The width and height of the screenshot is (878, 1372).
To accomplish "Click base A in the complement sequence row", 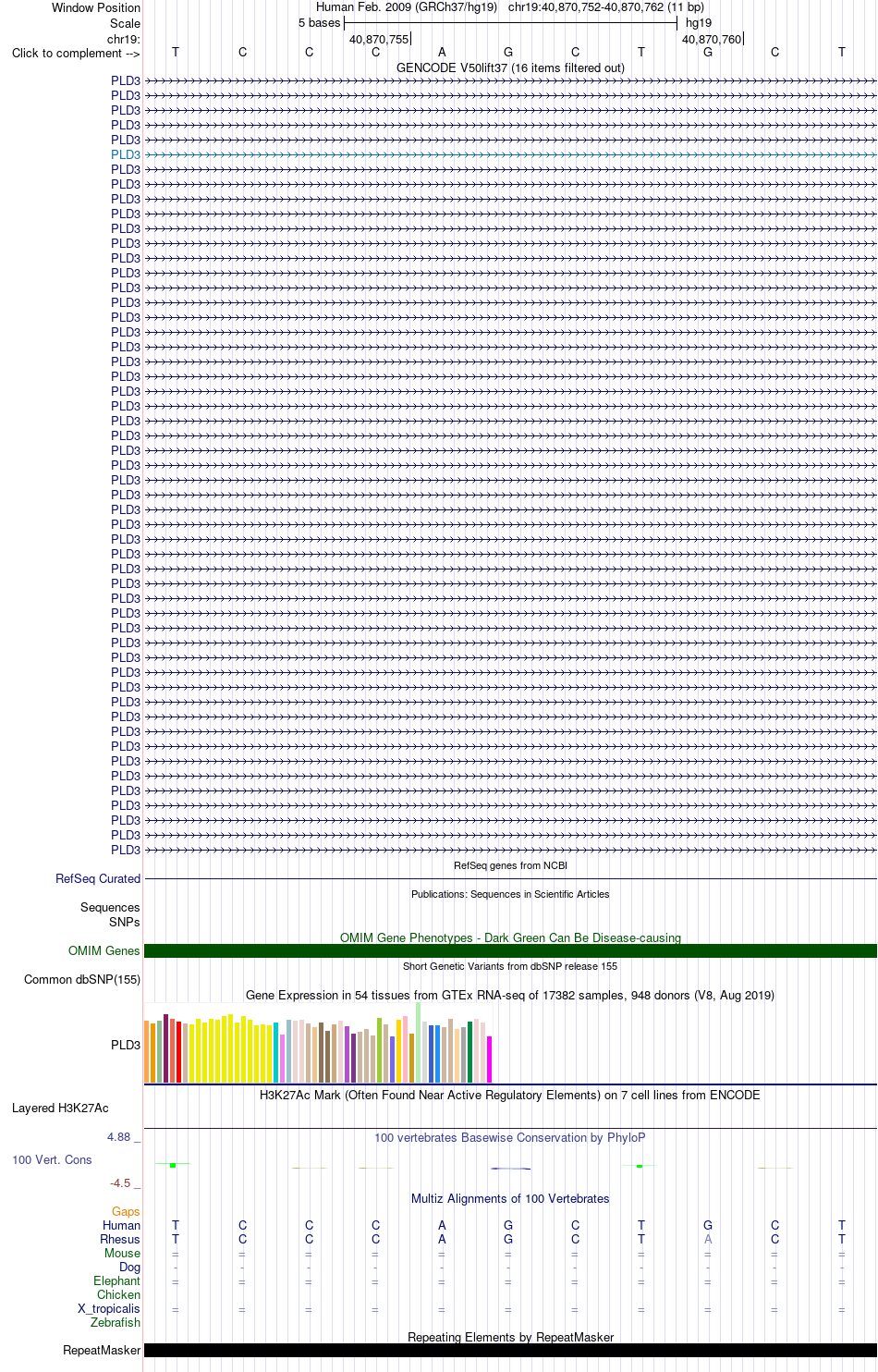I will click(x=442, y=53).
